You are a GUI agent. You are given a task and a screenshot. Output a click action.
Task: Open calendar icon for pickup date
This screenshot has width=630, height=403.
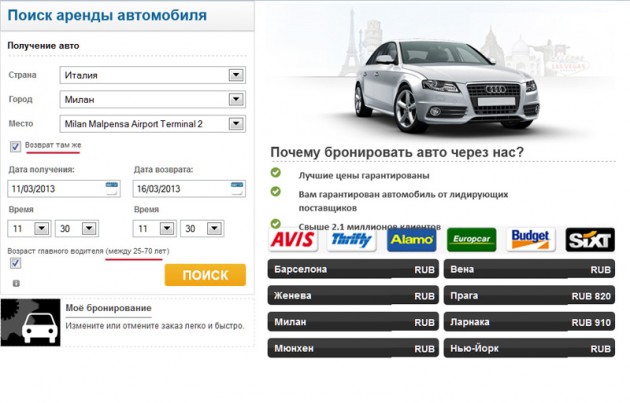pyautogui.click(x=111, y=188)
